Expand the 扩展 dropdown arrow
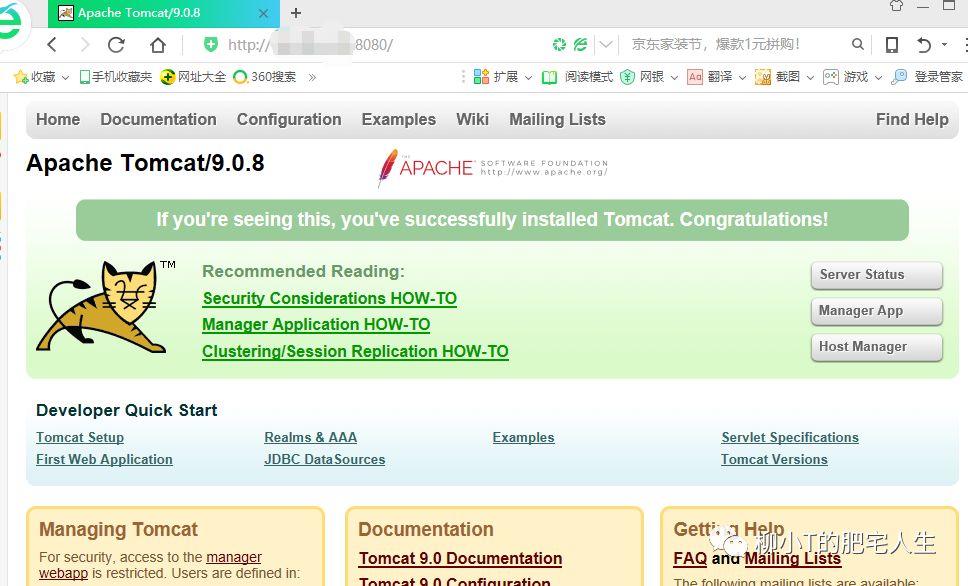Screen dimensions: 968x586 pos(528,78)
